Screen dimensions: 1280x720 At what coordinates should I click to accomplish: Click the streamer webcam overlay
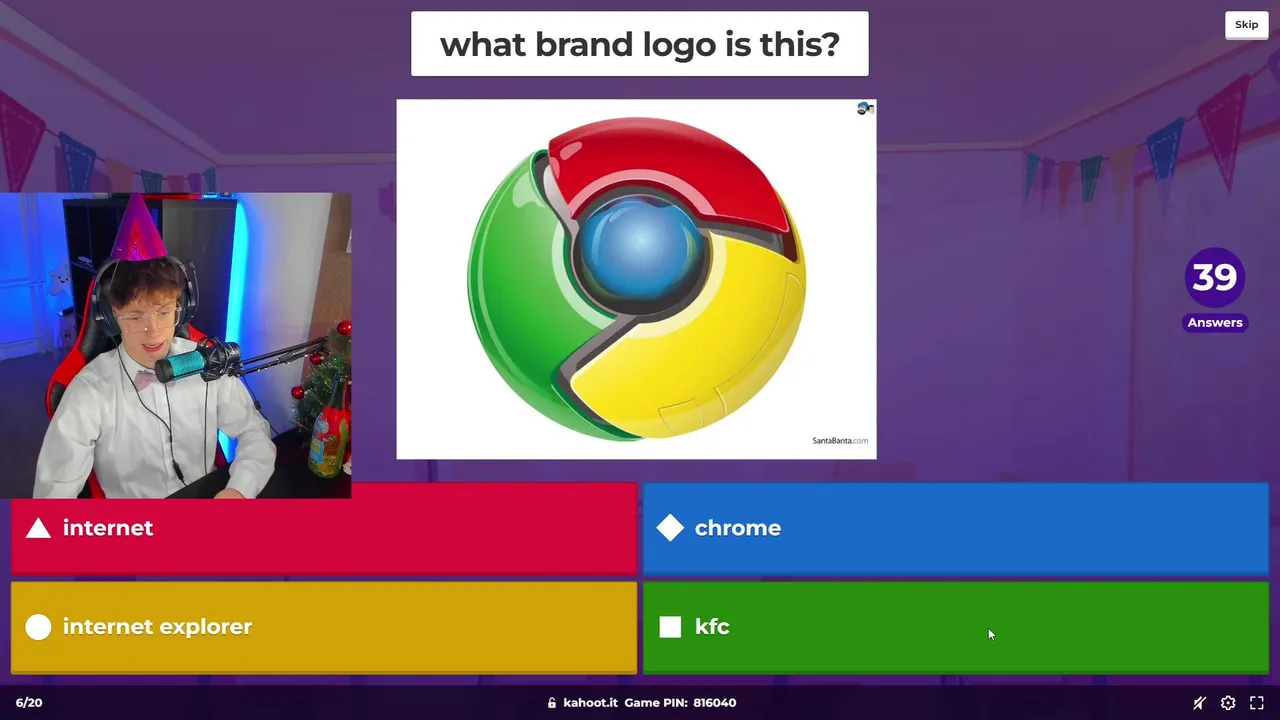coord(176,345)
